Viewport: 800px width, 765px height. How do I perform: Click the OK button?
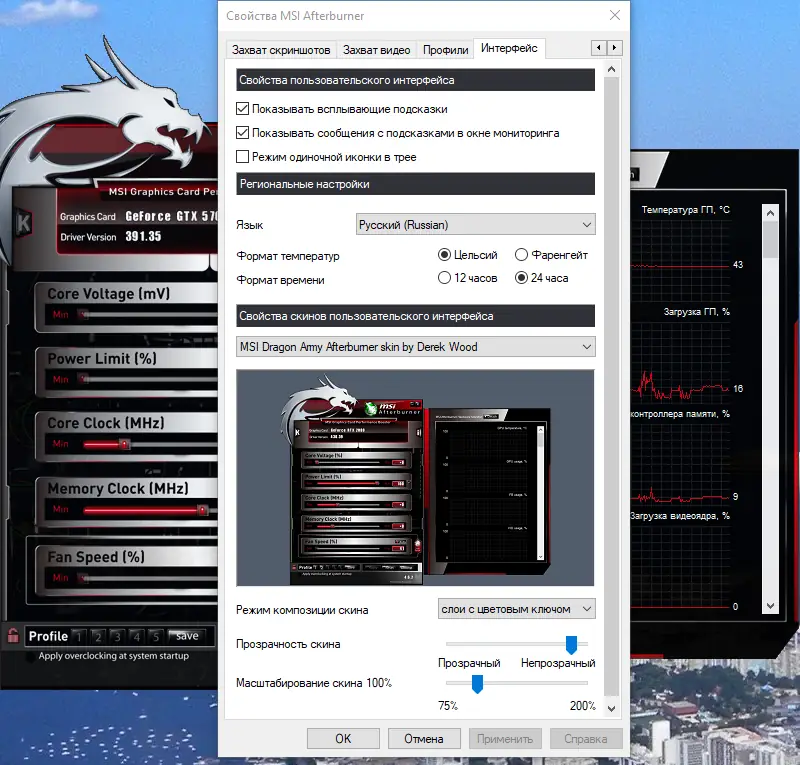coord(343,738)
